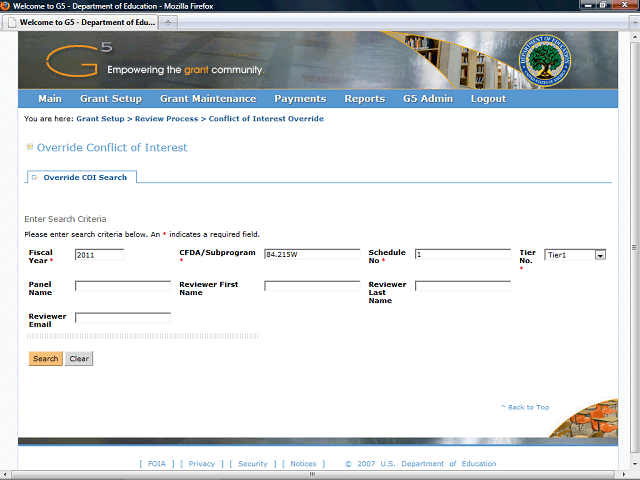Open a new browser tab with plus button

(168, 22)
